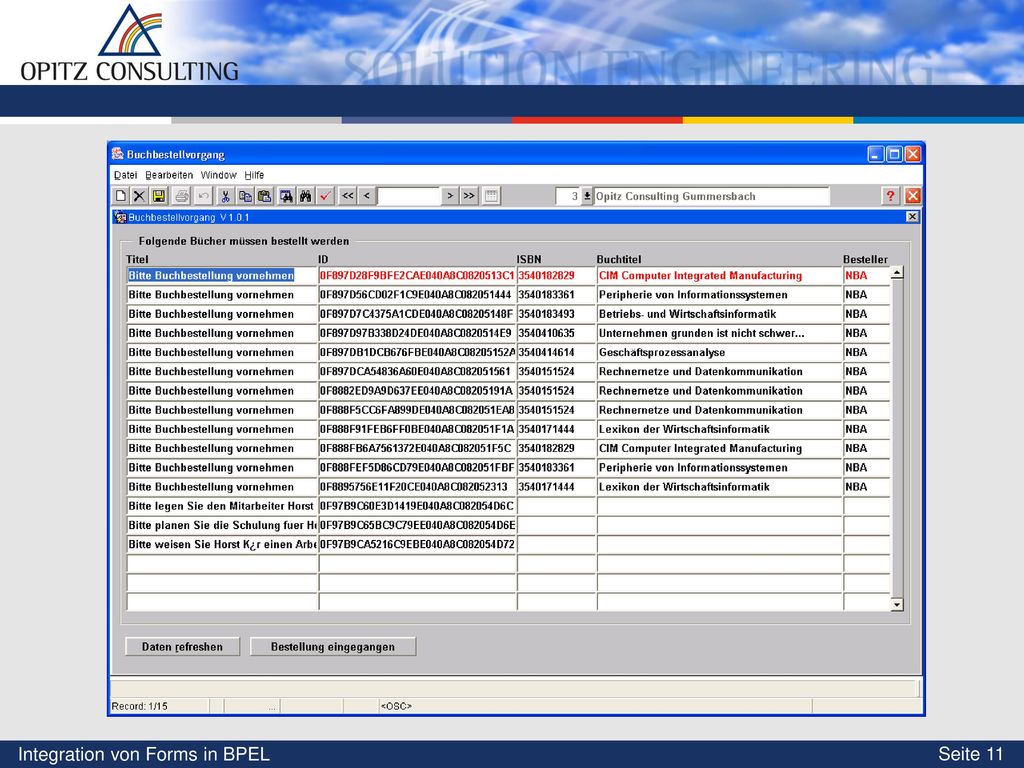Click the new record toolbar icon
The image size is (1024, 768).
pyautogui.click(x=121, y=196)
